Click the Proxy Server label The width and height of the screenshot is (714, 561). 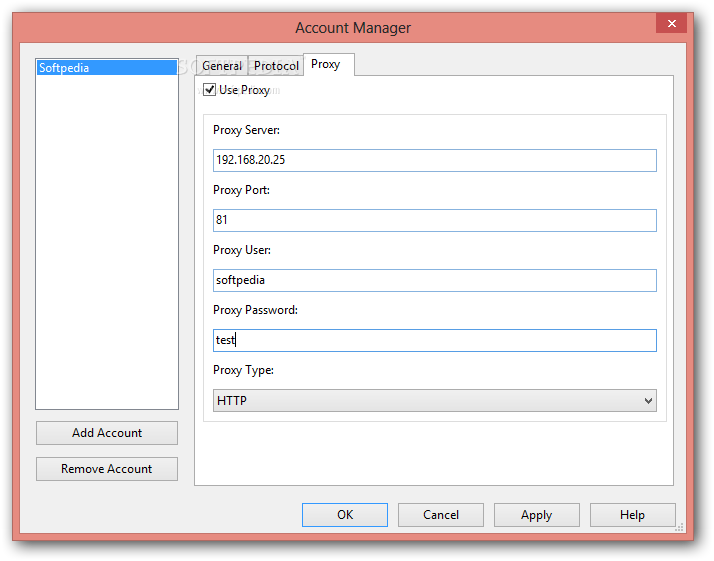tap(246, 130)
